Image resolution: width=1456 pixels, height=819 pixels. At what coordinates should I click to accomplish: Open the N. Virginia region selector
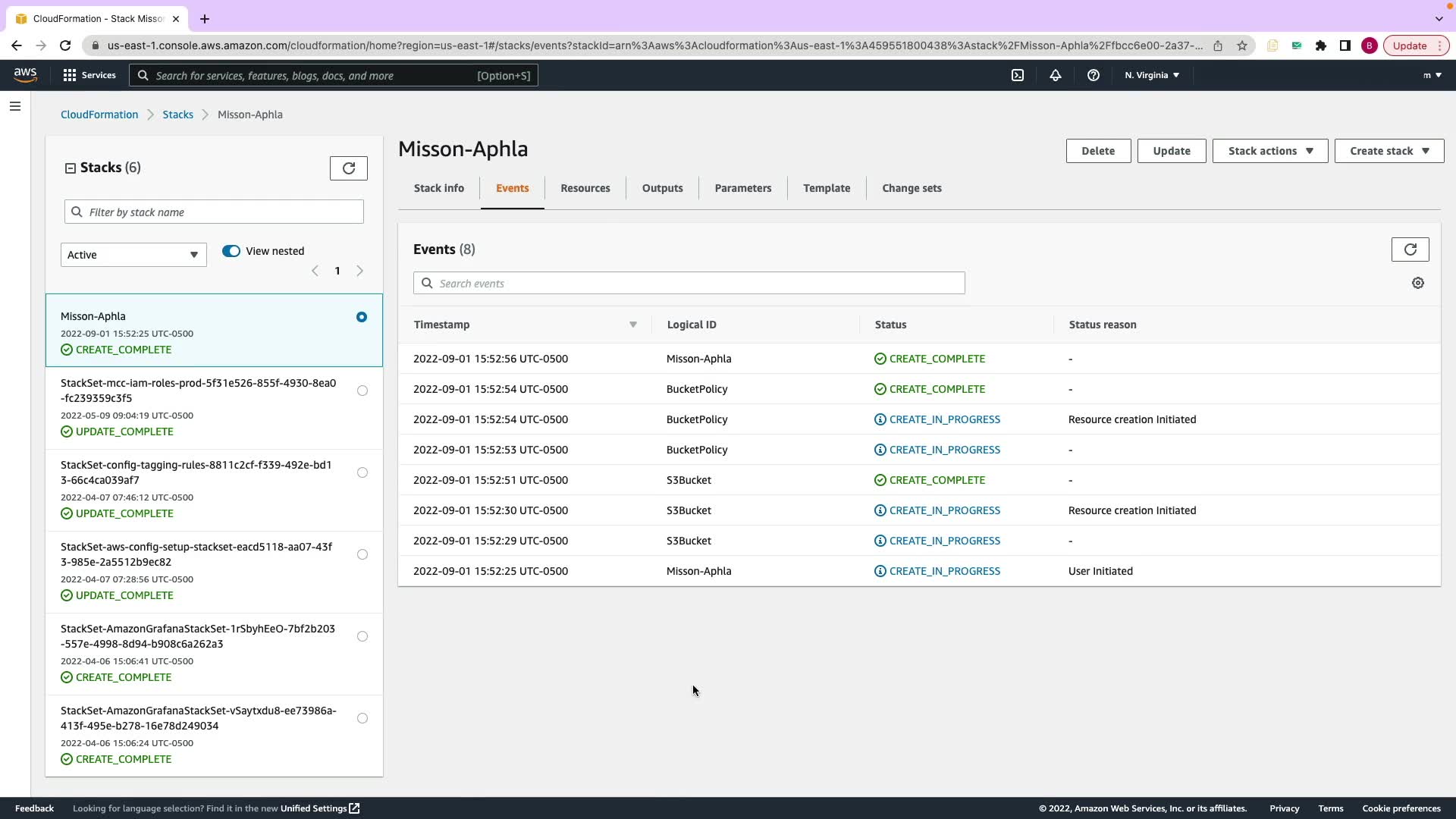[x=1151, y=75]
